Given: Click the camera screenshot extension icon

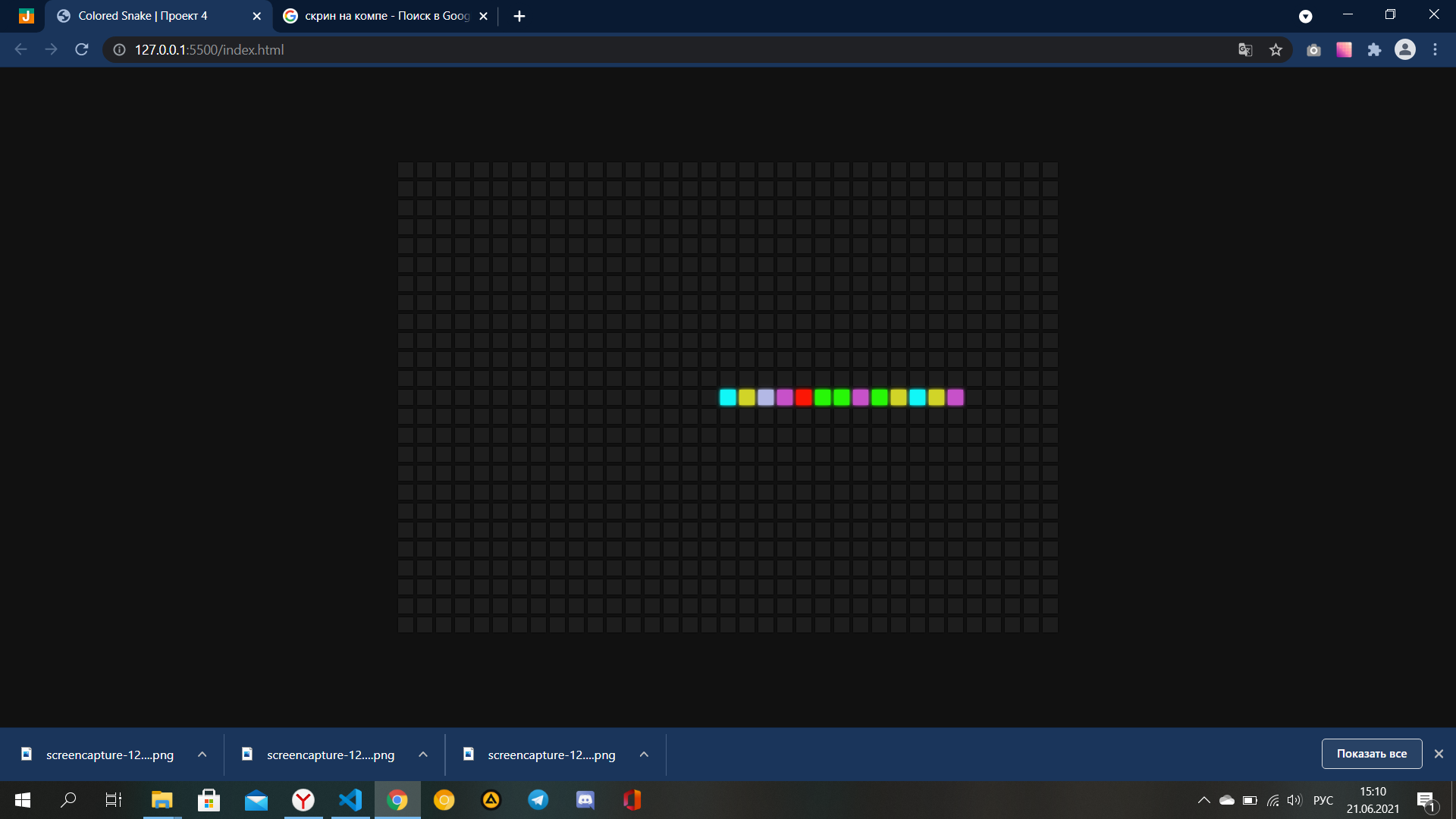Looking at the screenshot, I should 1313,49.
